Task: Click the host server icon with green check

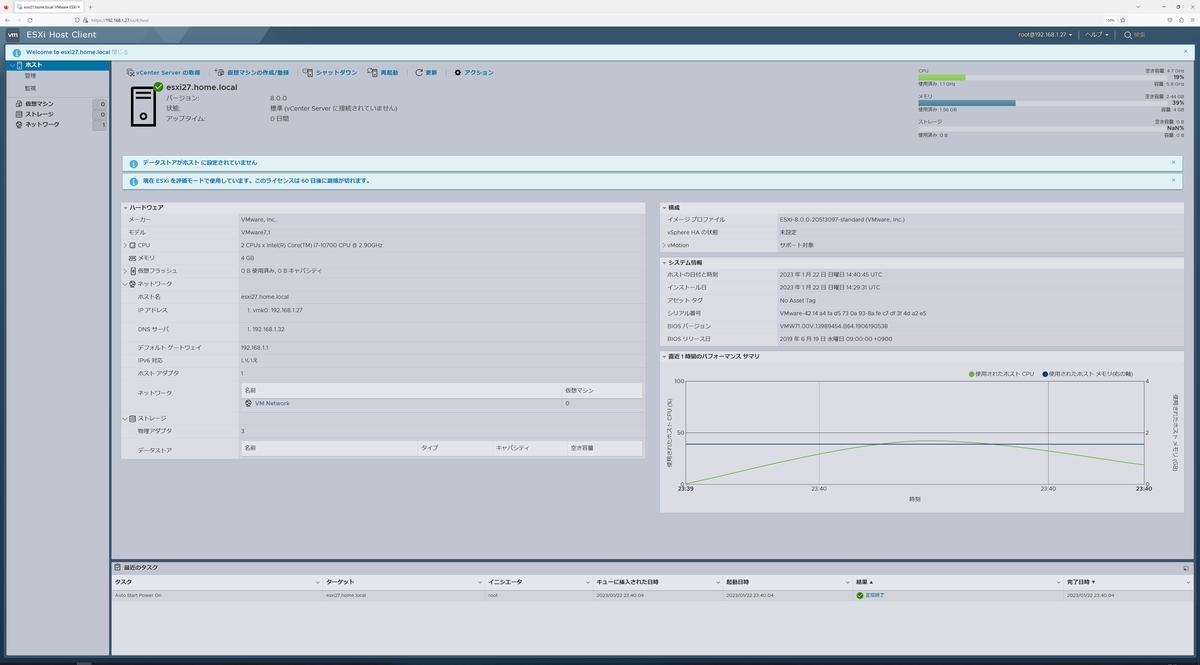Action: click(146, 104)
